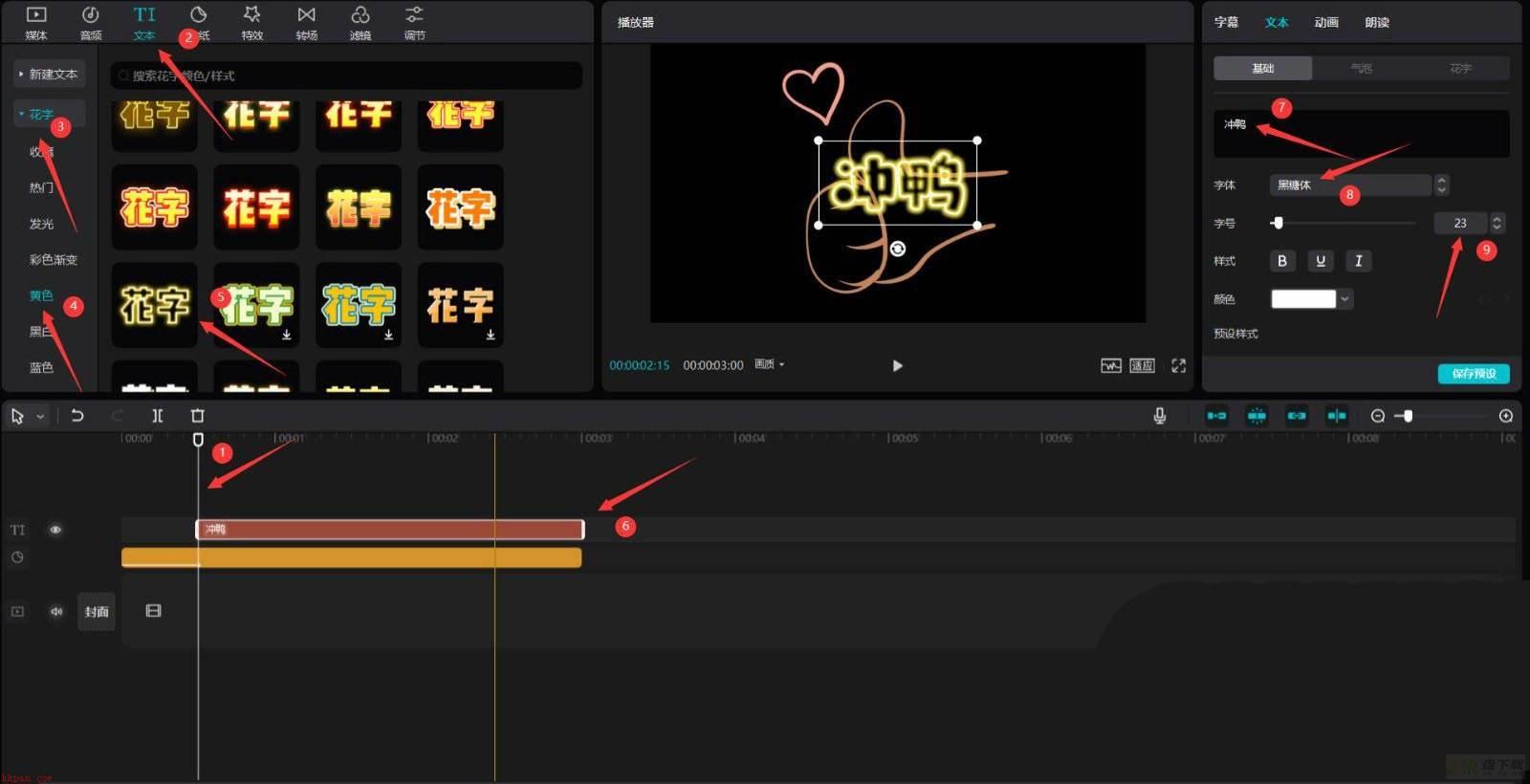The width and height of the screenshot is (1530, 784).
Task: Switch to the 朗读 tab
Action: pos(1377,22)
